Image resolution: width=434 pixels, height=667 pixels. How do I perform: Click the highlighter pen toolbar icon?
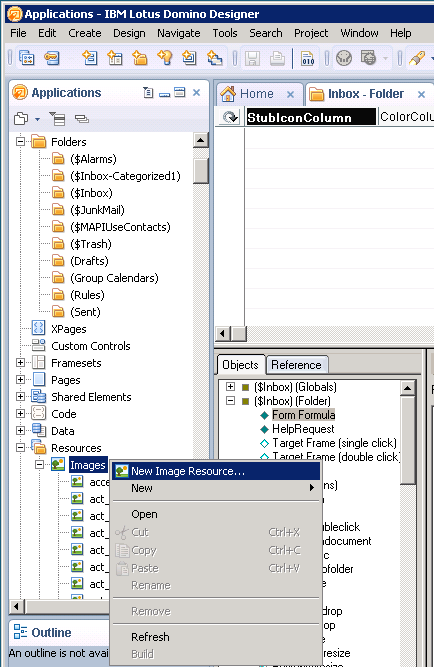pyautogui.click(x=417, y=58)
